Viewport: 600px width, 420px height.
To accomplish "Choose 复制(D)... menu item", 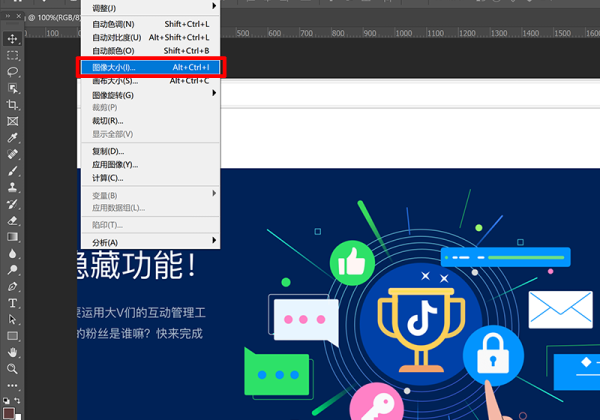I will (150, 151).
